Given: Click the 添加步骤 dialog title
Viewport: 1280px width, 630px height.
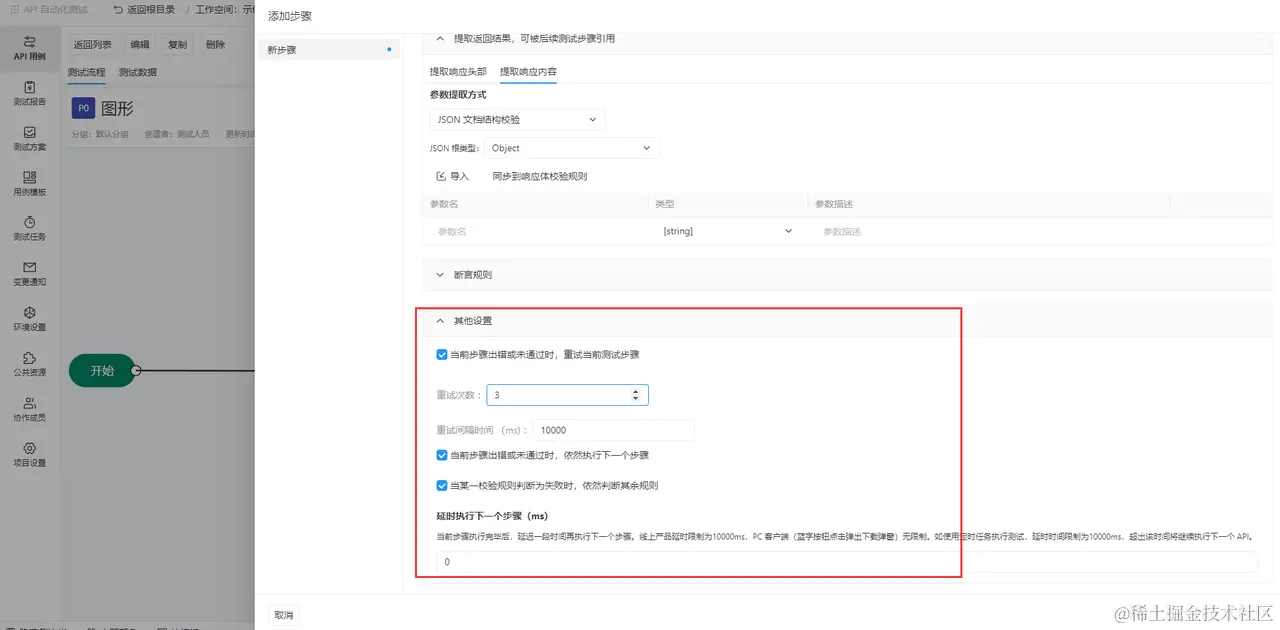Looking at the screenshot, I should pos(289,17).
